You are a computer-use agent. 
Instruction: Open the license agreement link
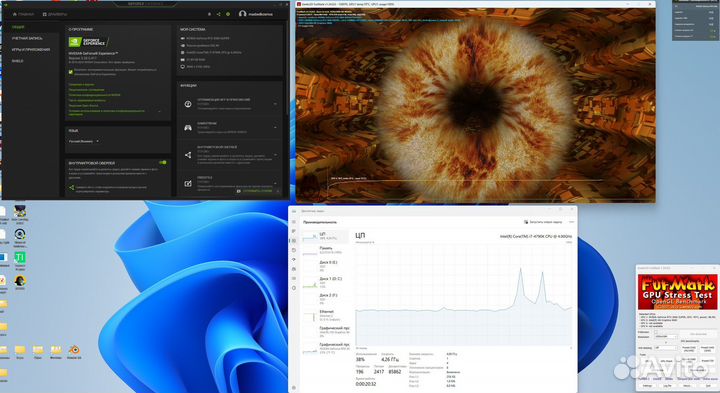(86, 90)
